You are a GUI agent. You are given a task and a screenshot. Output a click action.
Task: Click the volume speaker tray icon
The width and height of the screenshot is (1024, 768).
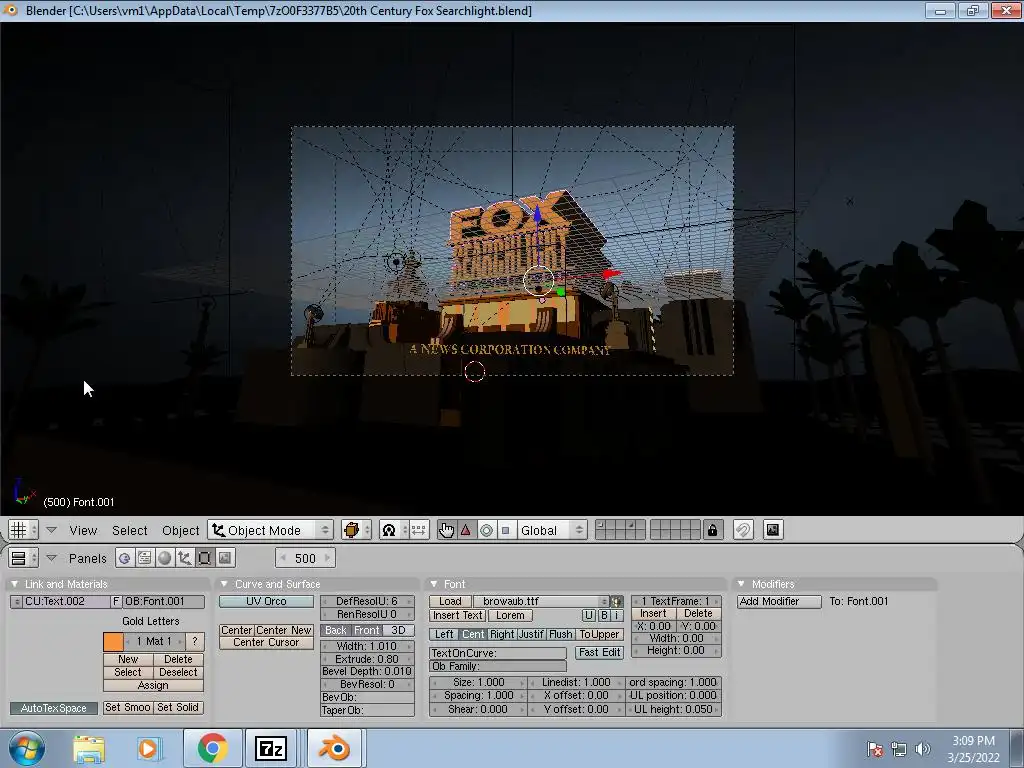(x=923, y=749)
